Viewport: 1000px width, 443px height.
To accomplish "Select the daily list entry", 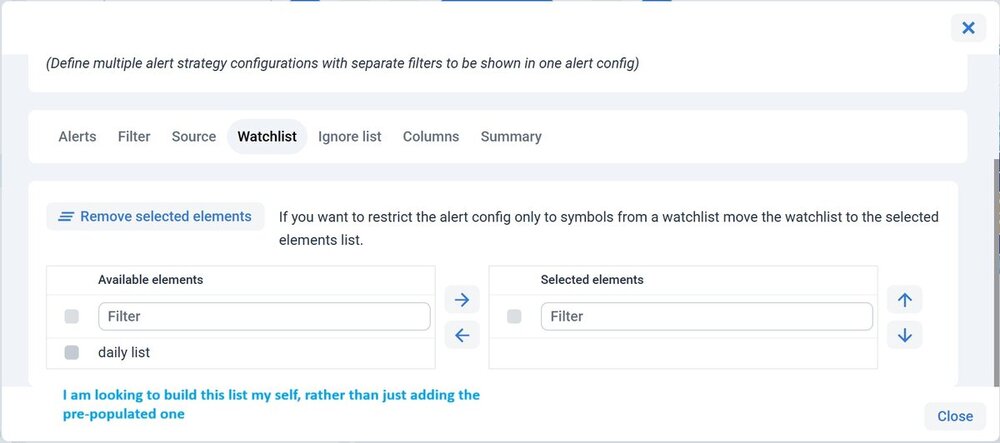I will [x=124, y=352].
